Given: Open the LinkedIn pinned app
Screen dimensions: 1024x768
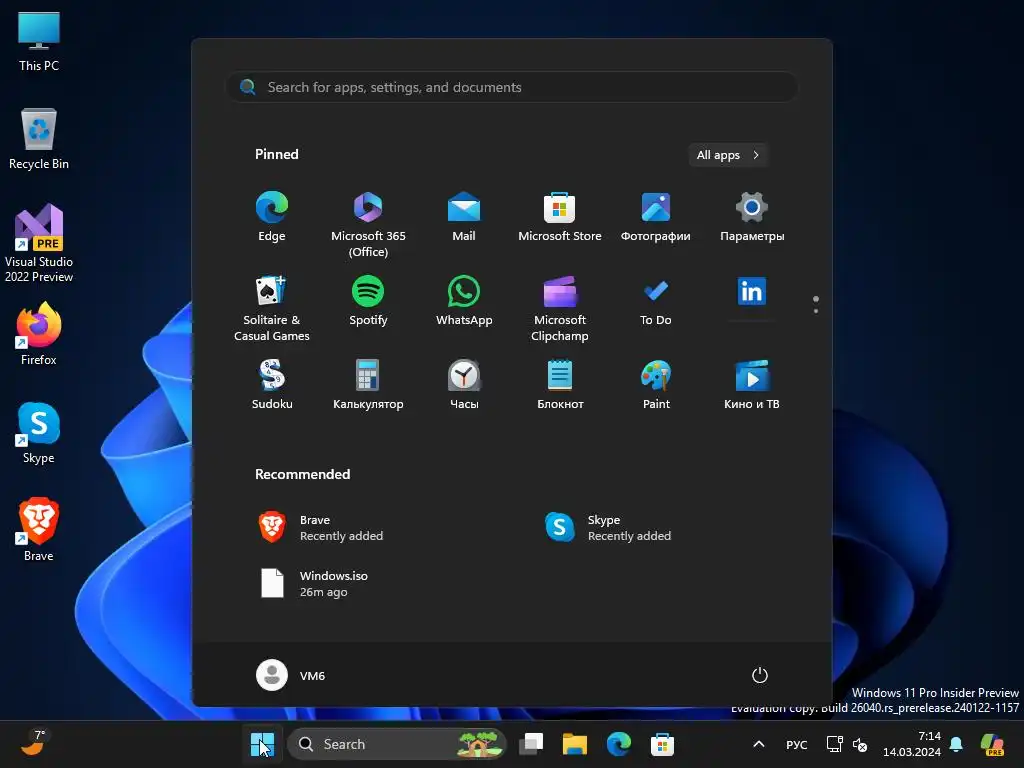Looking at the screenshot, I should pos(752,292).
